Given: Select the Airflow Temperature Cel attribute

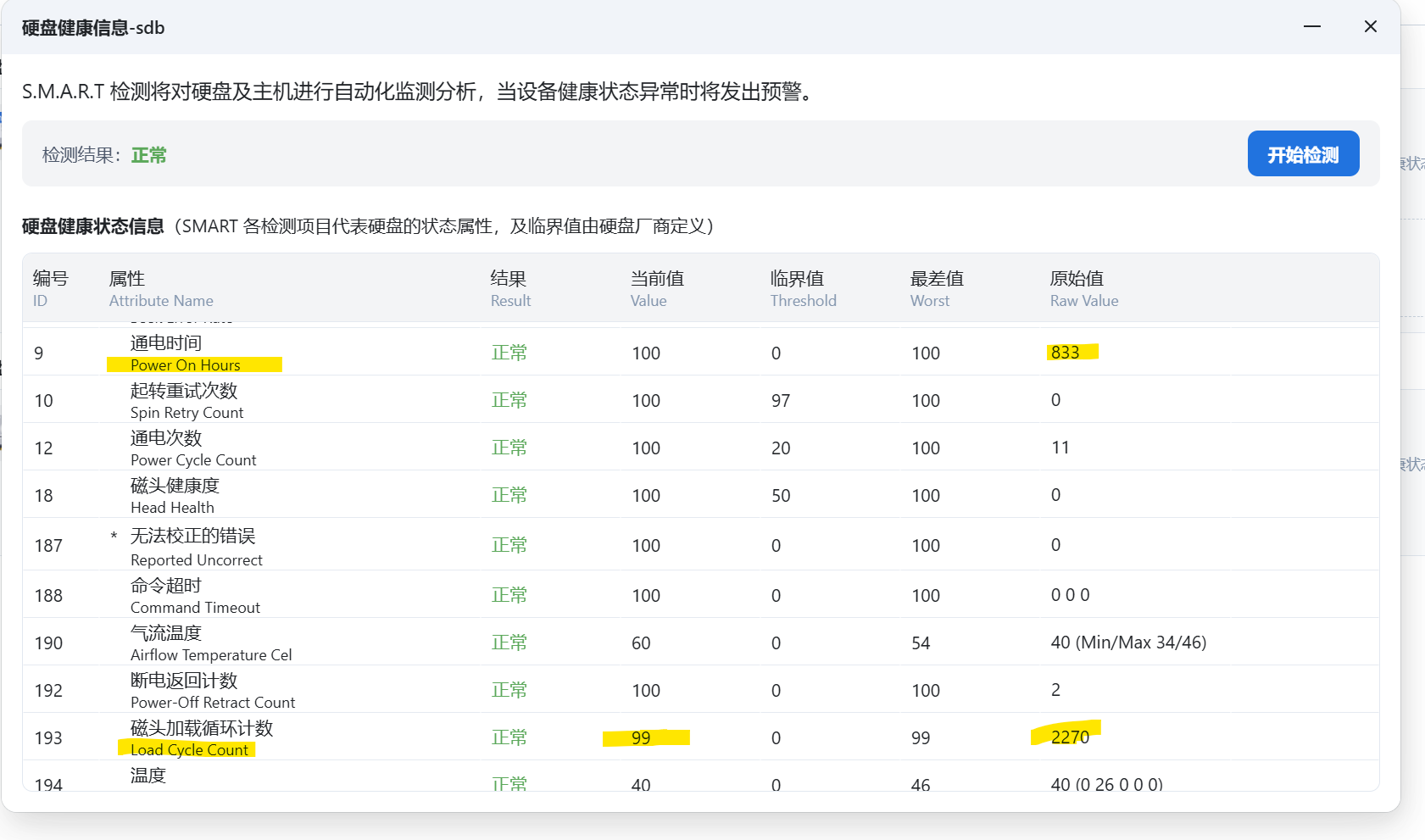Looking at the screenshot, I should coord(211,655).
